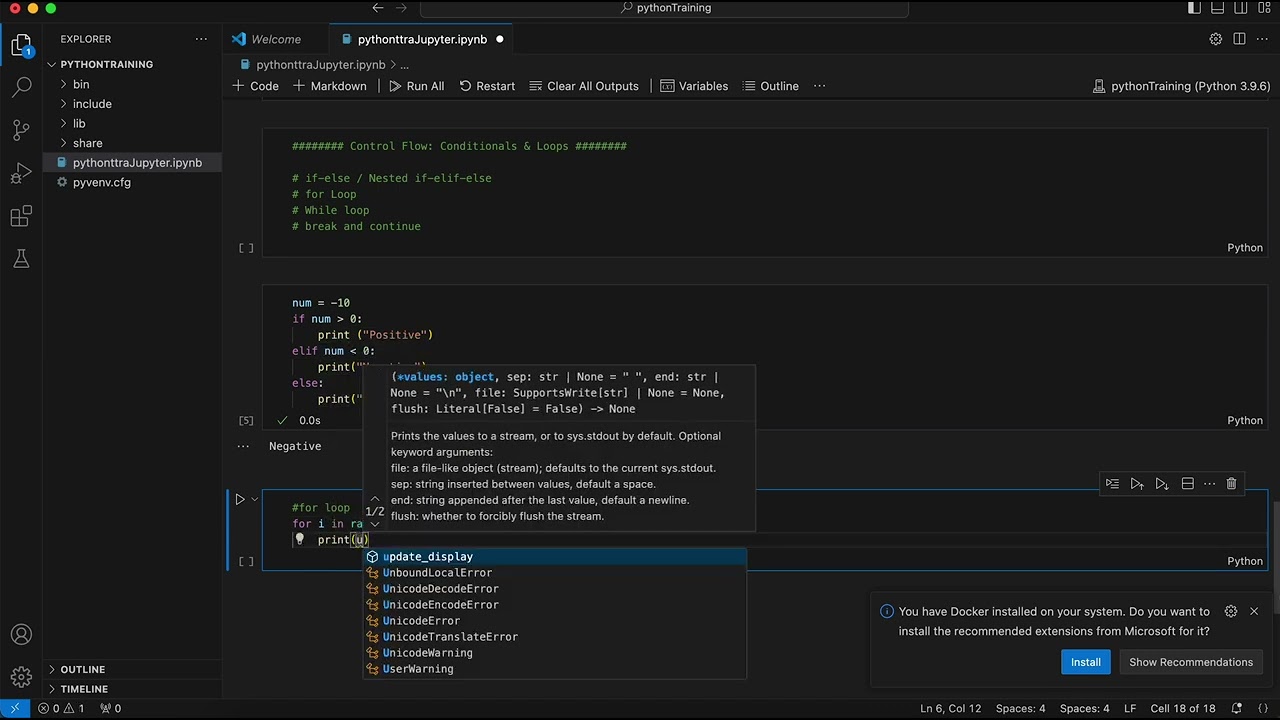Open run cell dropdown arrow
Viewport: 1280px width, 720px height.
pyautogui.click(x=254, y=499)
